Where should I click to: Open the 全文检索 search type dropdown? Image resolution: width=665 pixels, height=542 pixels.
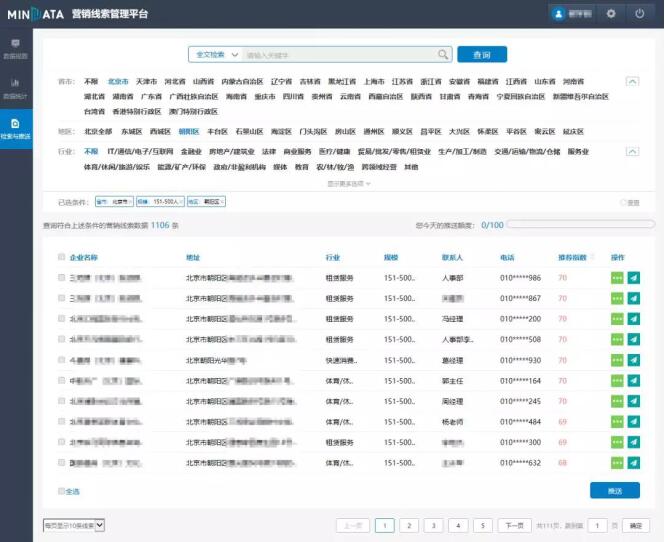click(215, 55)
